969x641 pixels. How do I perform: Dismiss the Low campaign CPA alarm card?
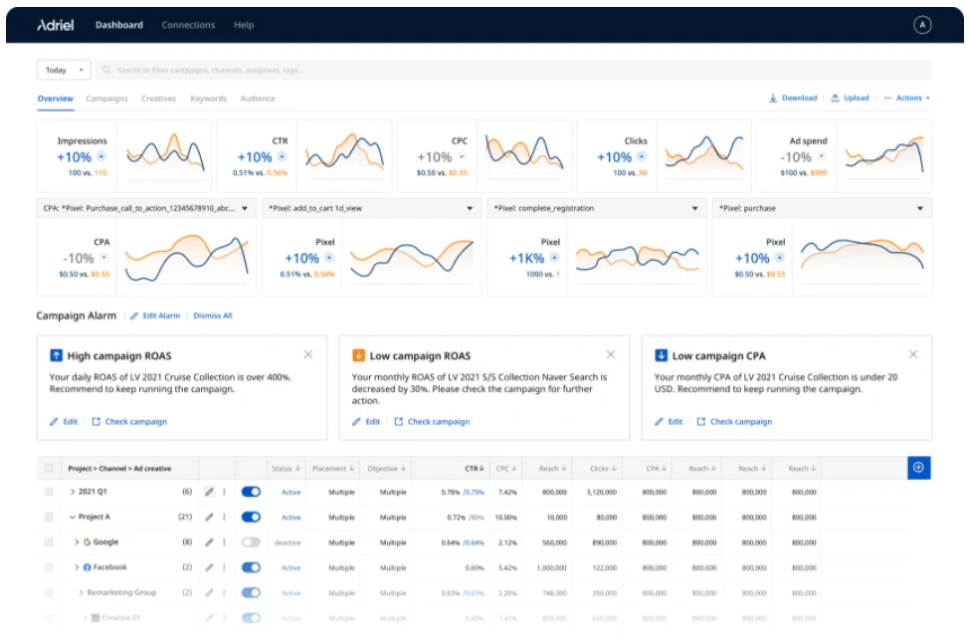912,355
